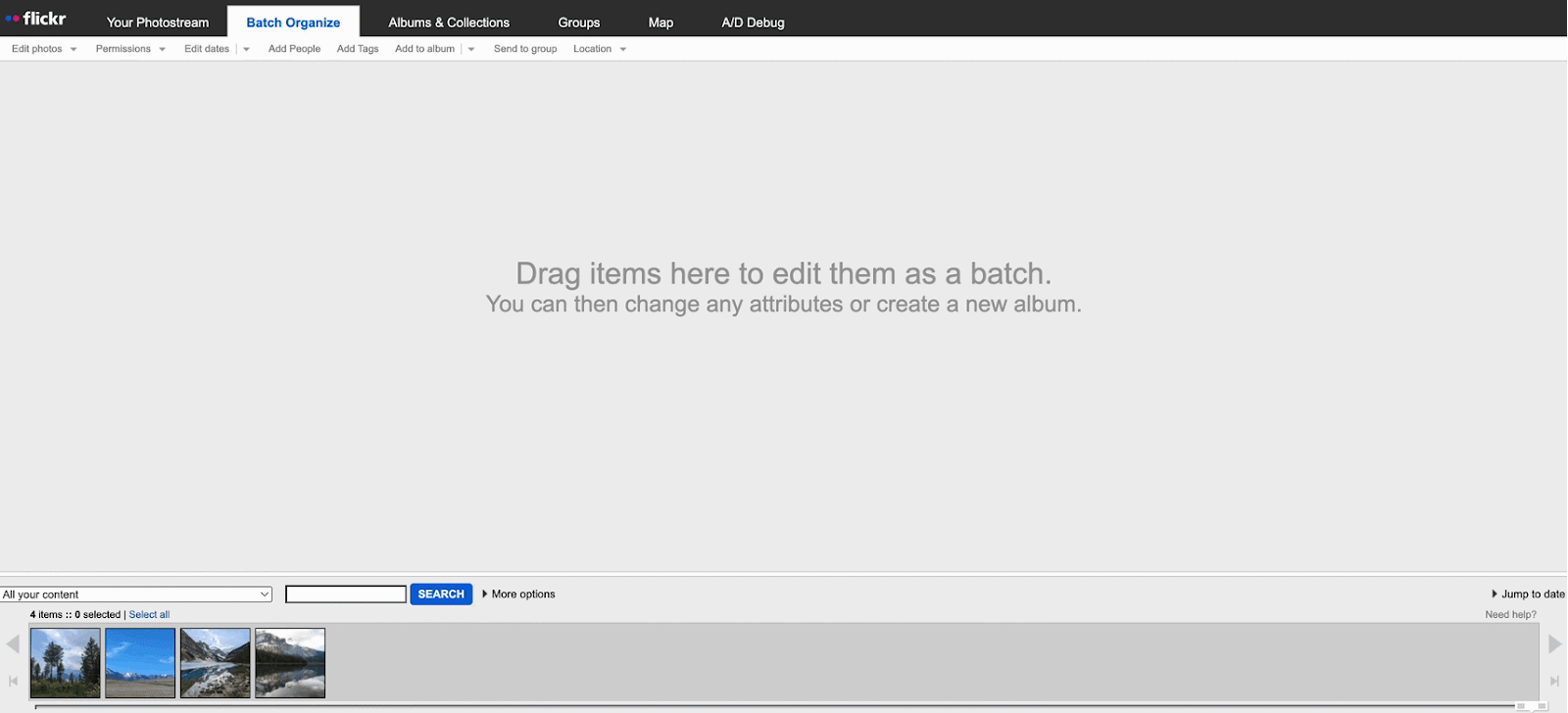1568x713 pixels.
Task: Click the Select all link
Action: pos(149,615)
